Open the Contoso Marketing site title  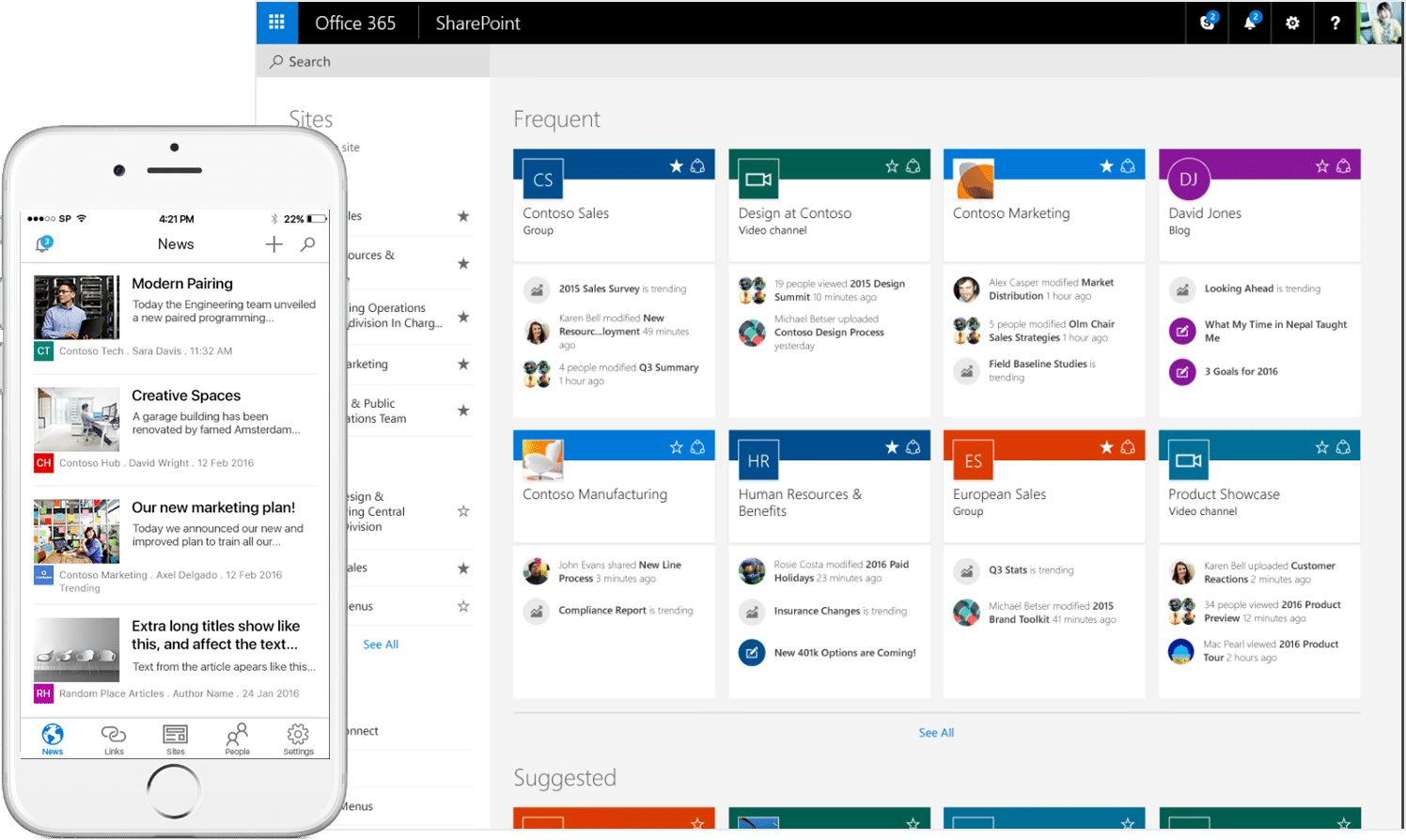(x=1011, y=213)
